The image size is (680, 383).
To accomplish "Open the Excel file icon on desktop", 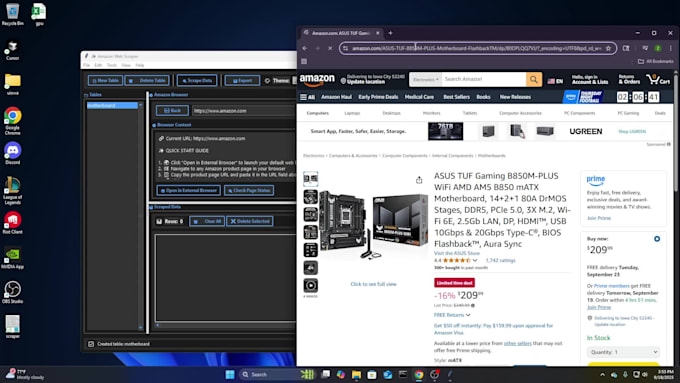I will click(x=39, y=13).
